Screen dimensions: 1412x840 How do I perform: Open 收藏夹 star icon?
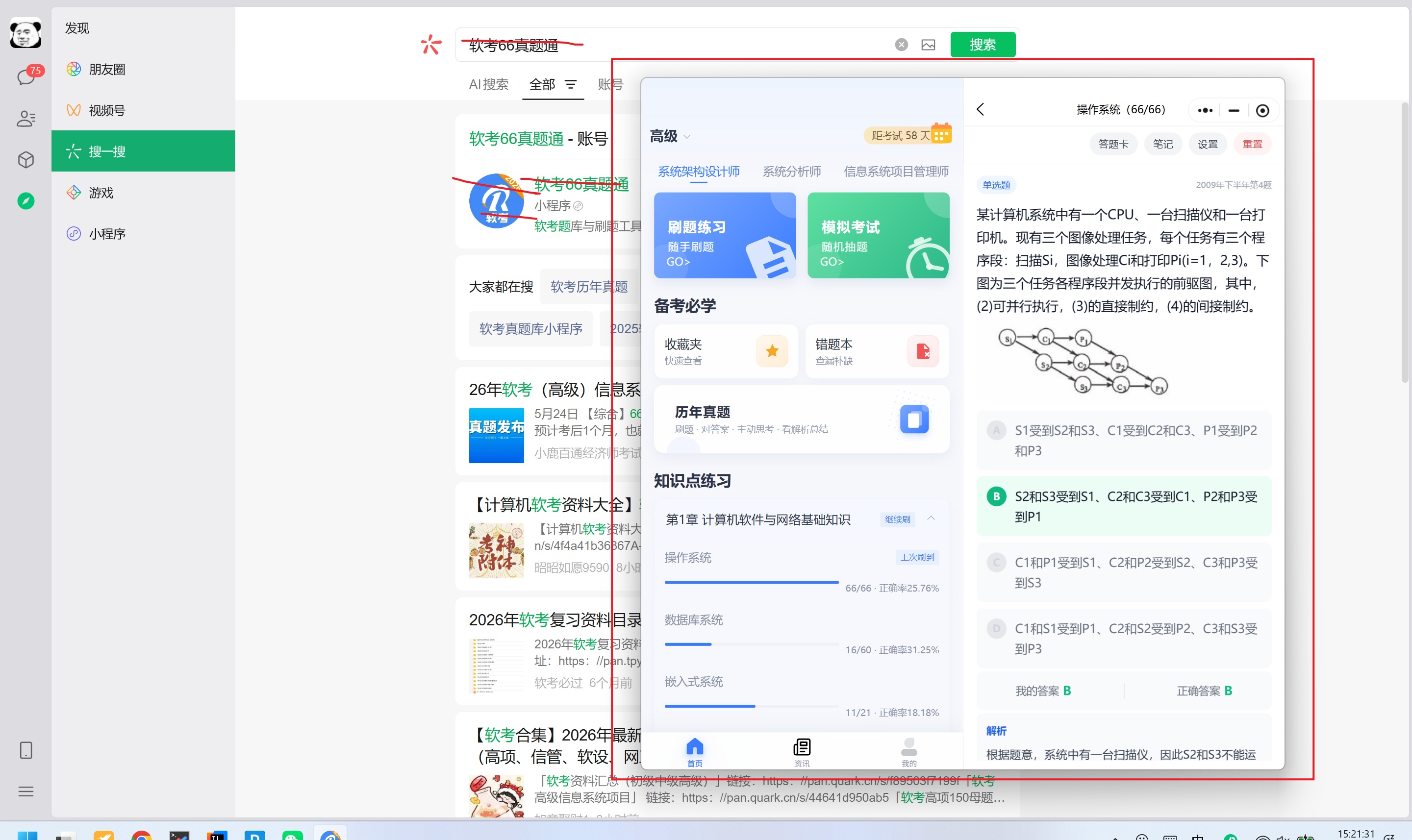tap(772, 351)
